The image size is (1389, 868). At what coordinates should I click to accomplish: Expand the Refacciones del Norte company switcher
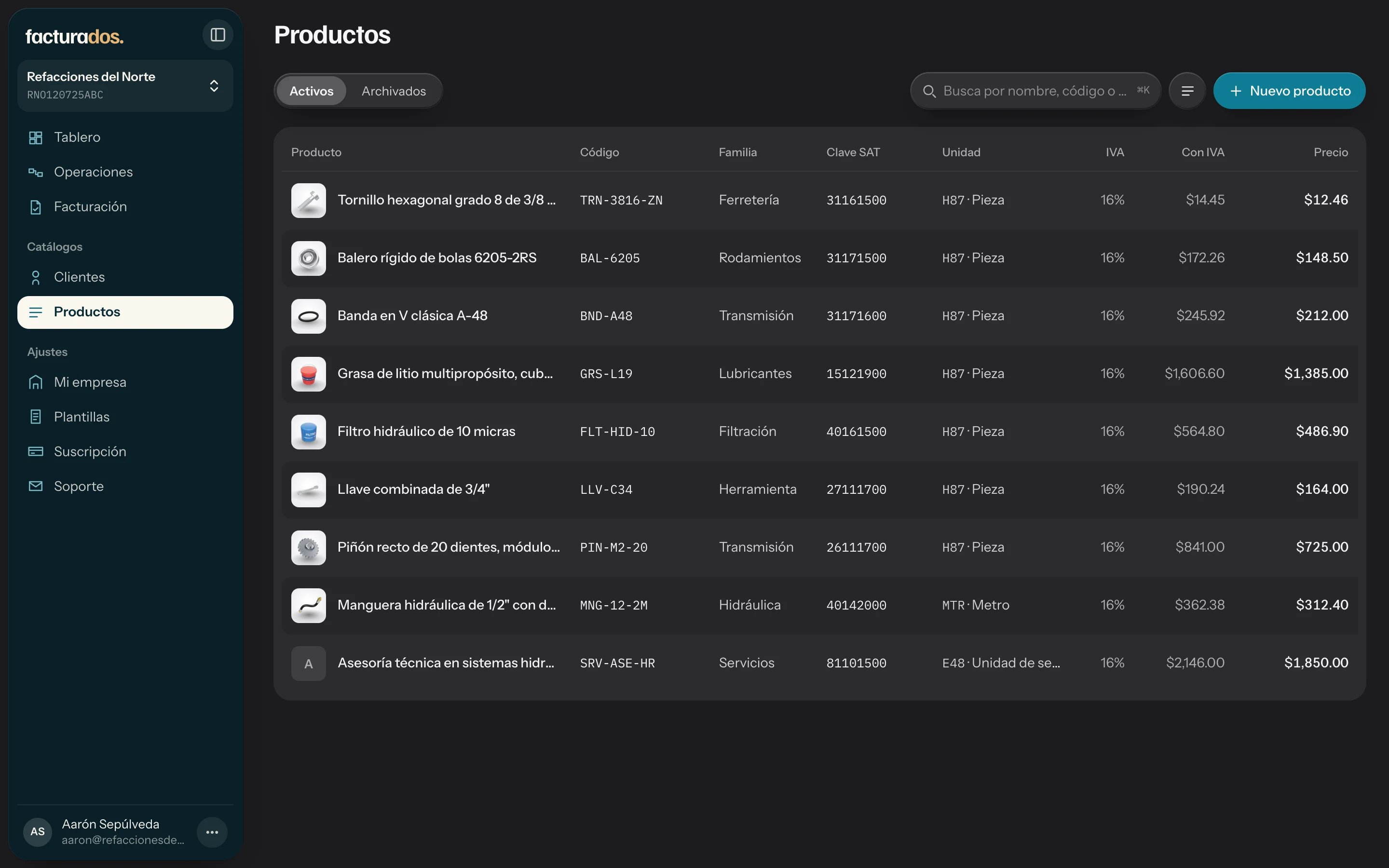125,85
